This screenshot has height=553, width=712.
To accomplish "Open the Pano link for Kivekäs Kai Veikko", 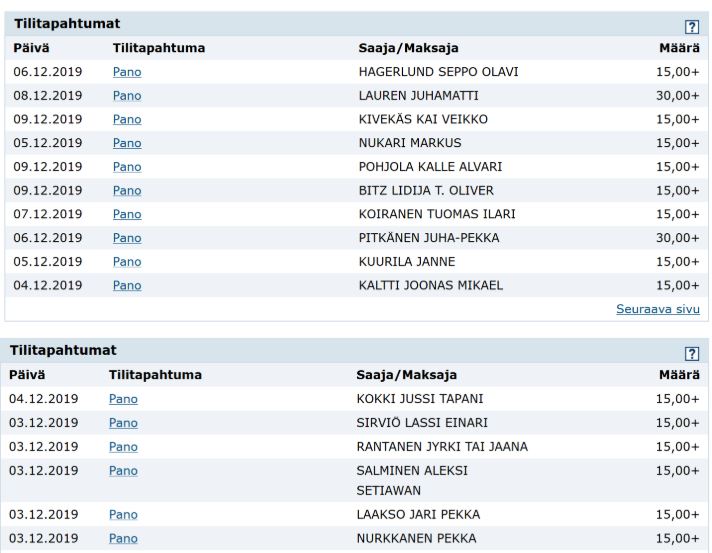I will 127,119.
